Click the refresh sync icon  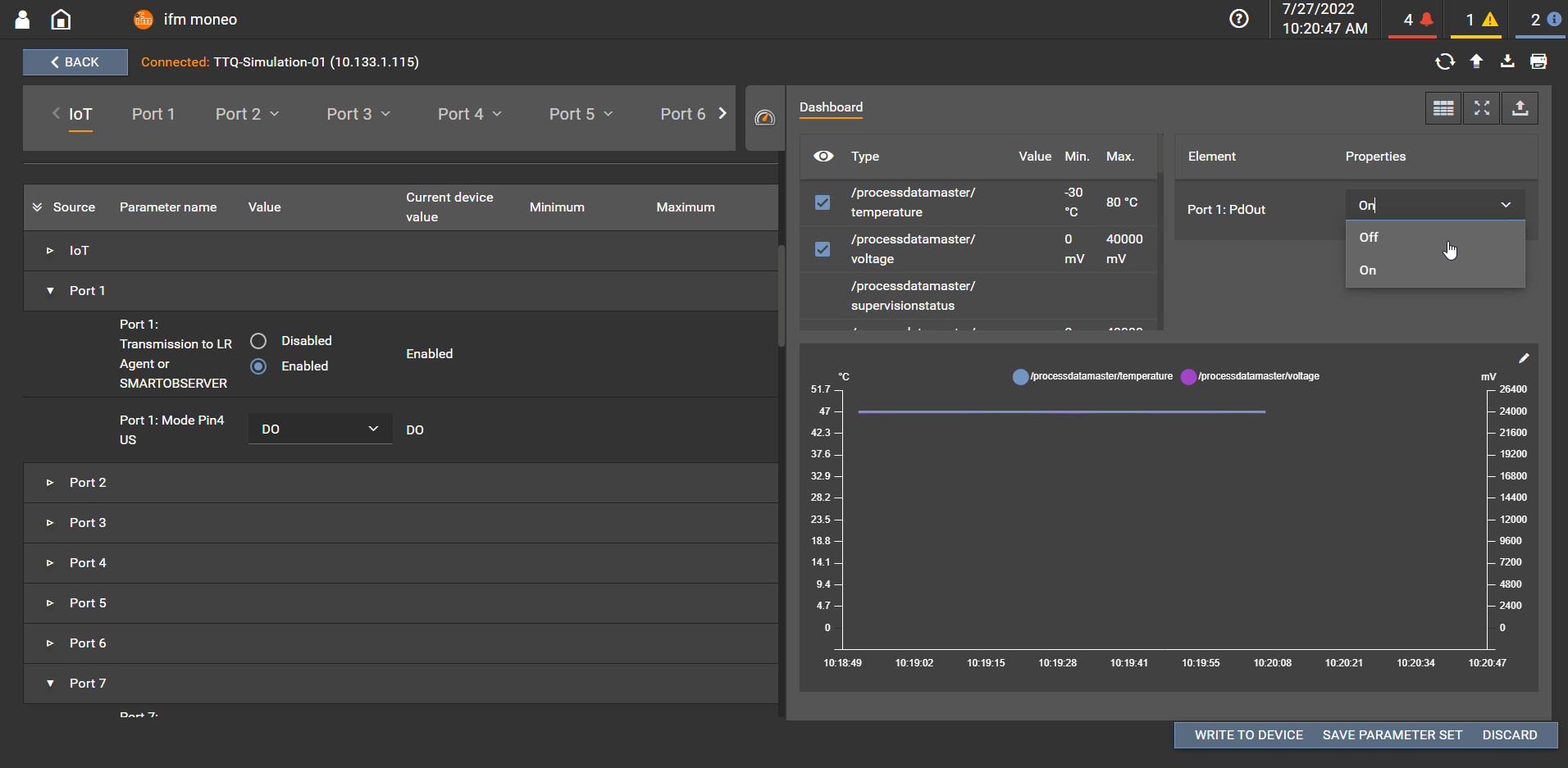(x=1444, y=61)
